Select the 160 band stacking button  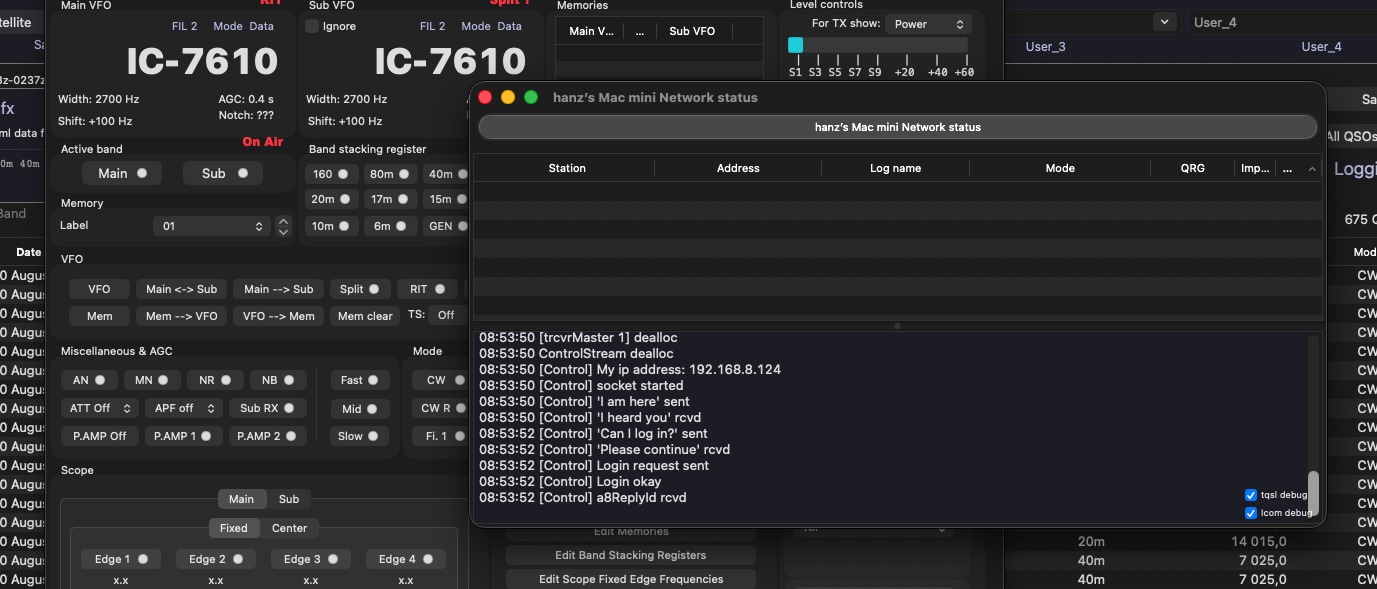[x=331, y=174]
